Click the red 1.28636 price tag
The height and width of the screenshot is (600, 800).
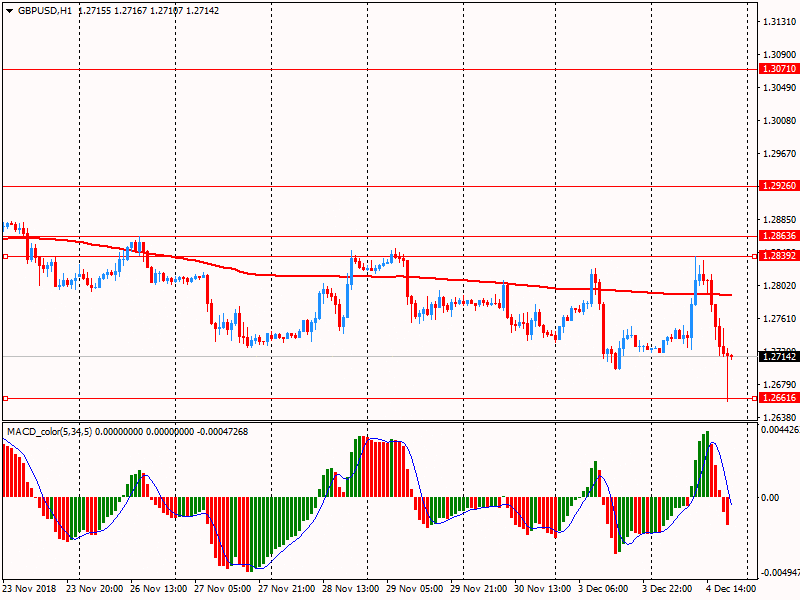pos(778,236)
